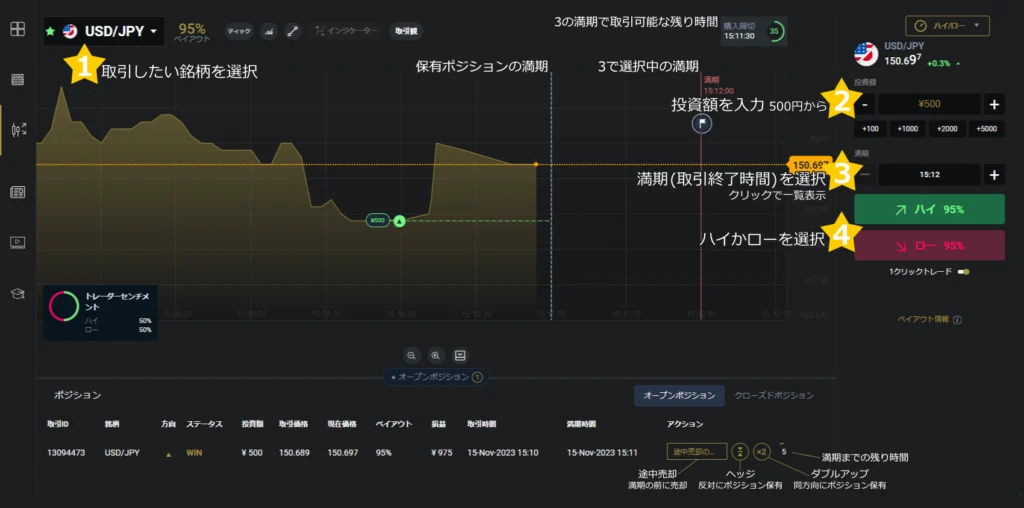Move expiry later with plus button

point(994,175)
